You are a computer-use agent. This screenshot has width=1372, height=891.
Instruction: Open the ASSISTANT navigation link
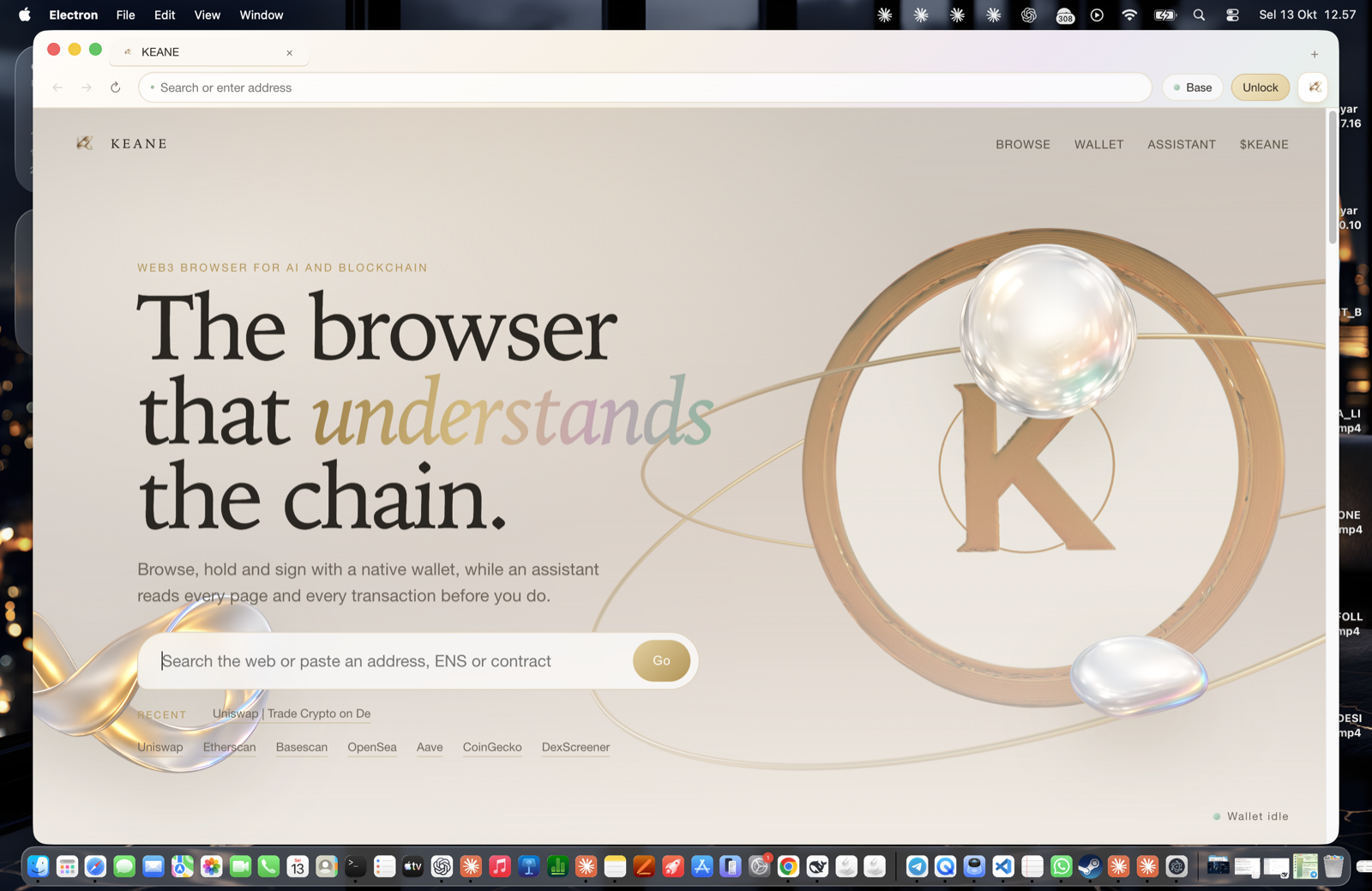pos(1182,145)
